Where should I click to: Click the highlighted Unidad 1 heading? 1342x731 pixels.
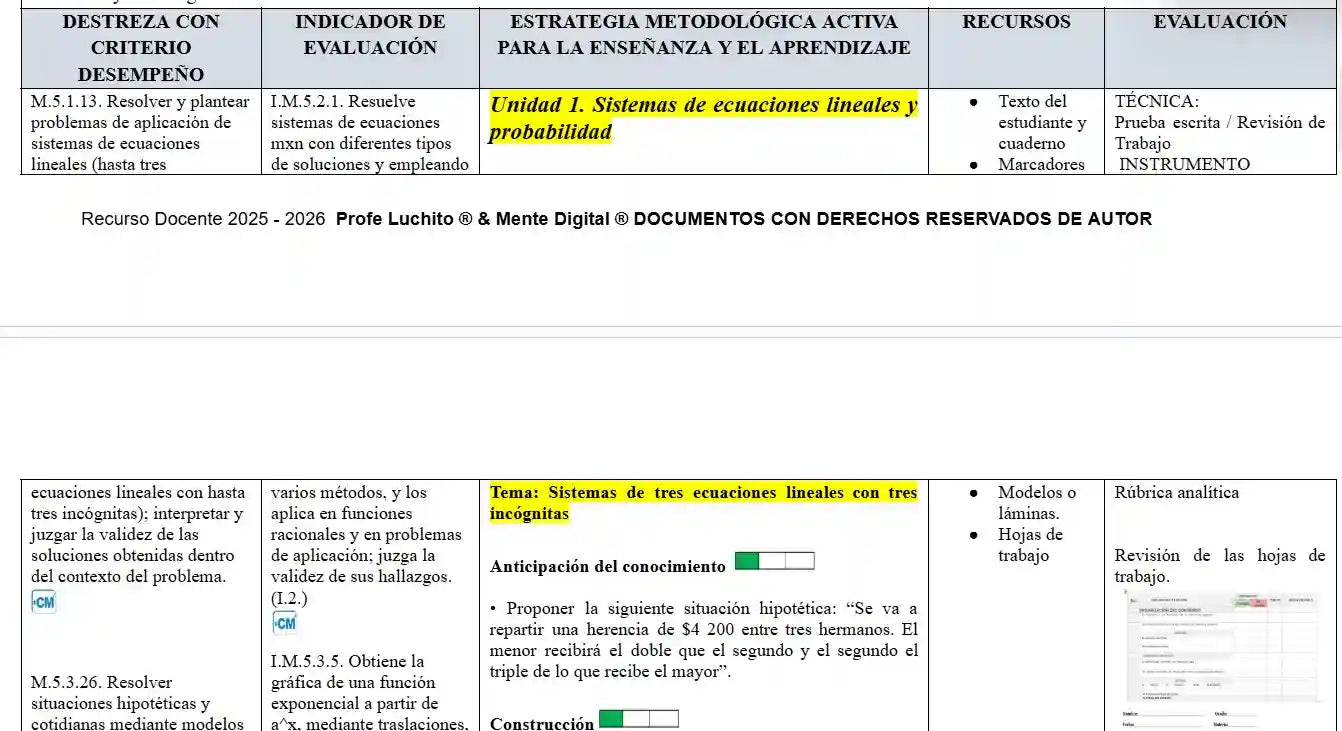pos(703,118)
